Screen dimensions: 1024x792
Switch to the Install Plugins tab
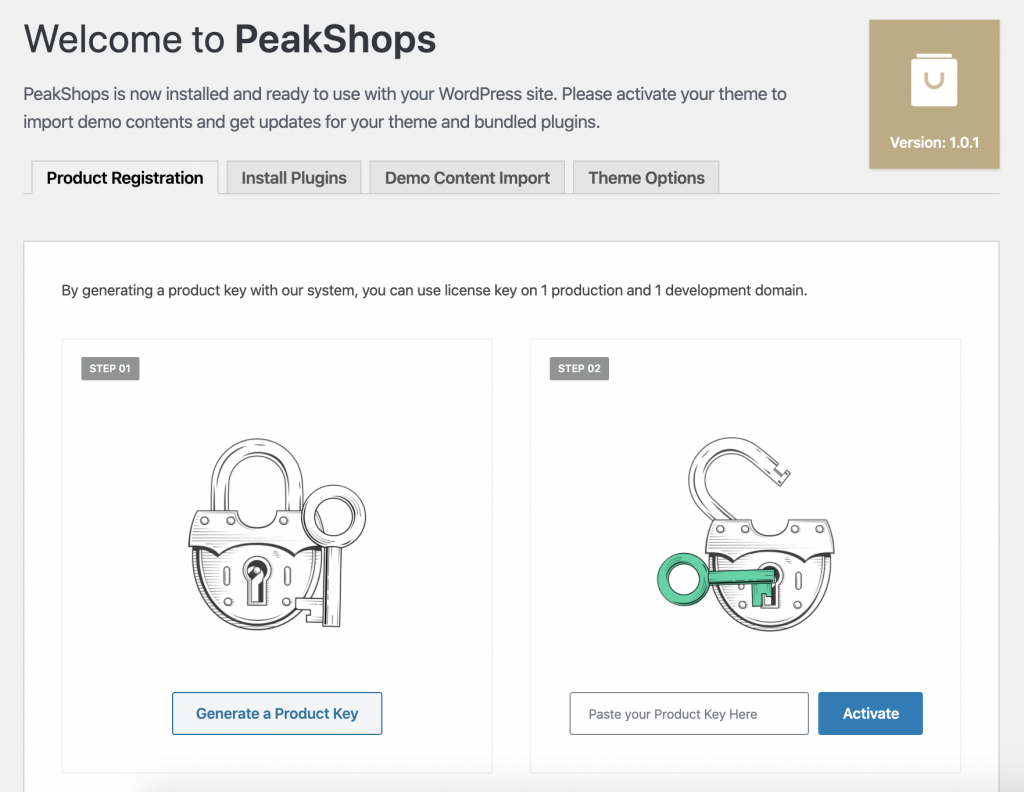294,178
